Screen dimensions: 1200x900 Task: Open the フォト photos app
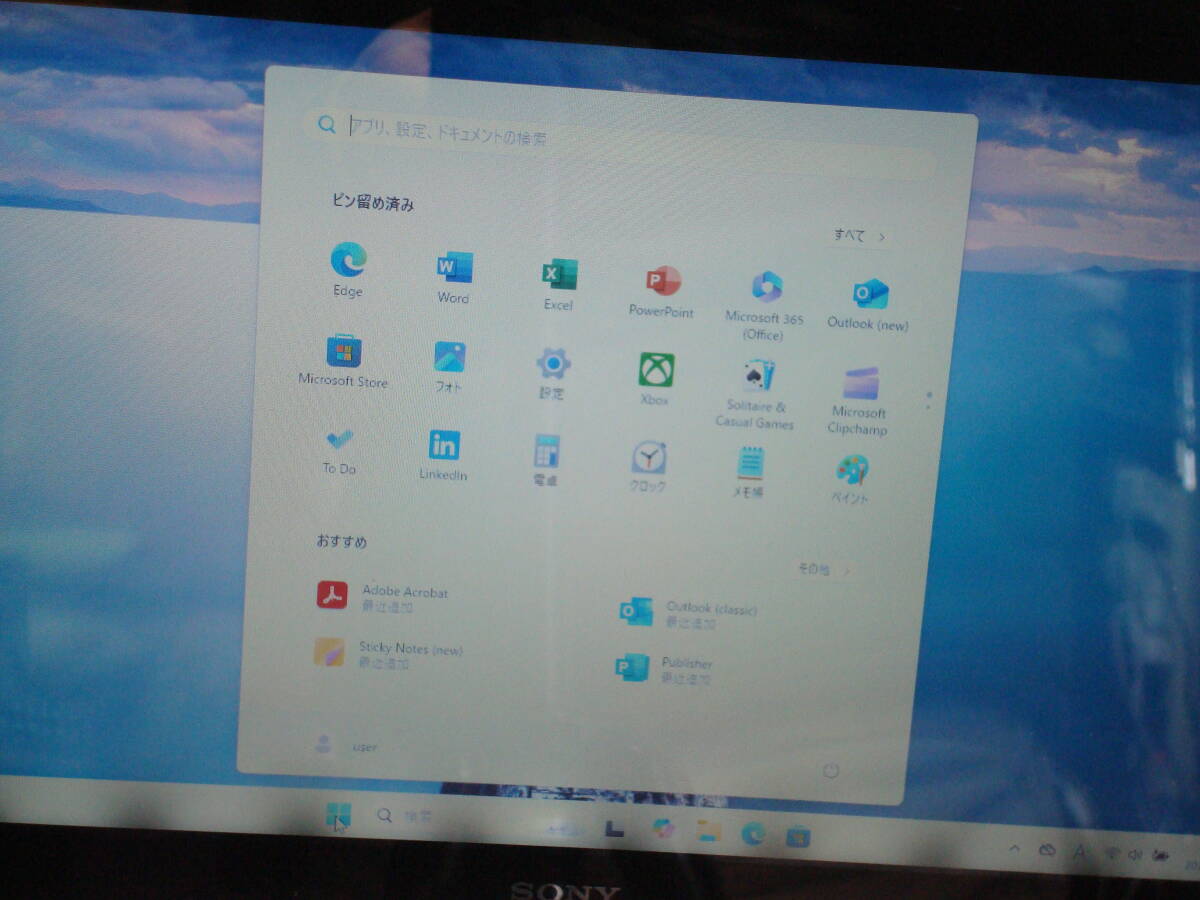click(x=449, y=367)
